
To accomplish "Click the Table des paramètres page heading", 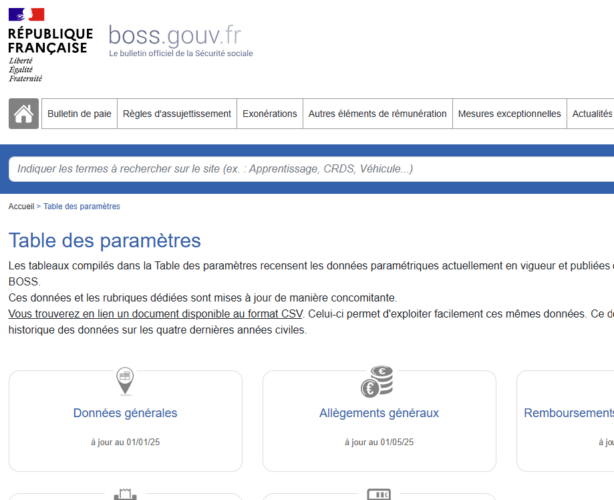I will coord(105,240).
